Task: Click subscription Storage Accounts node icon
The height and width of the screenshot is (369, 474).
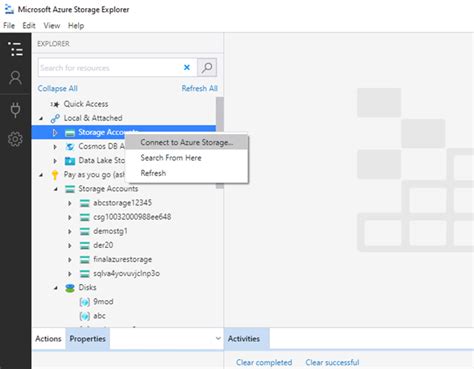Action: coord(70,189)
